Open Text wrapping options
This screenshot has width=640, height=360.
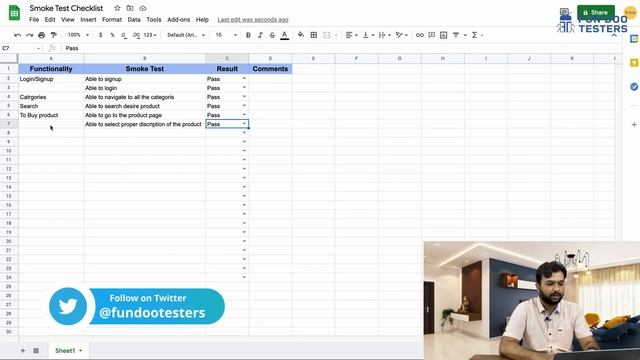[384, 36]
